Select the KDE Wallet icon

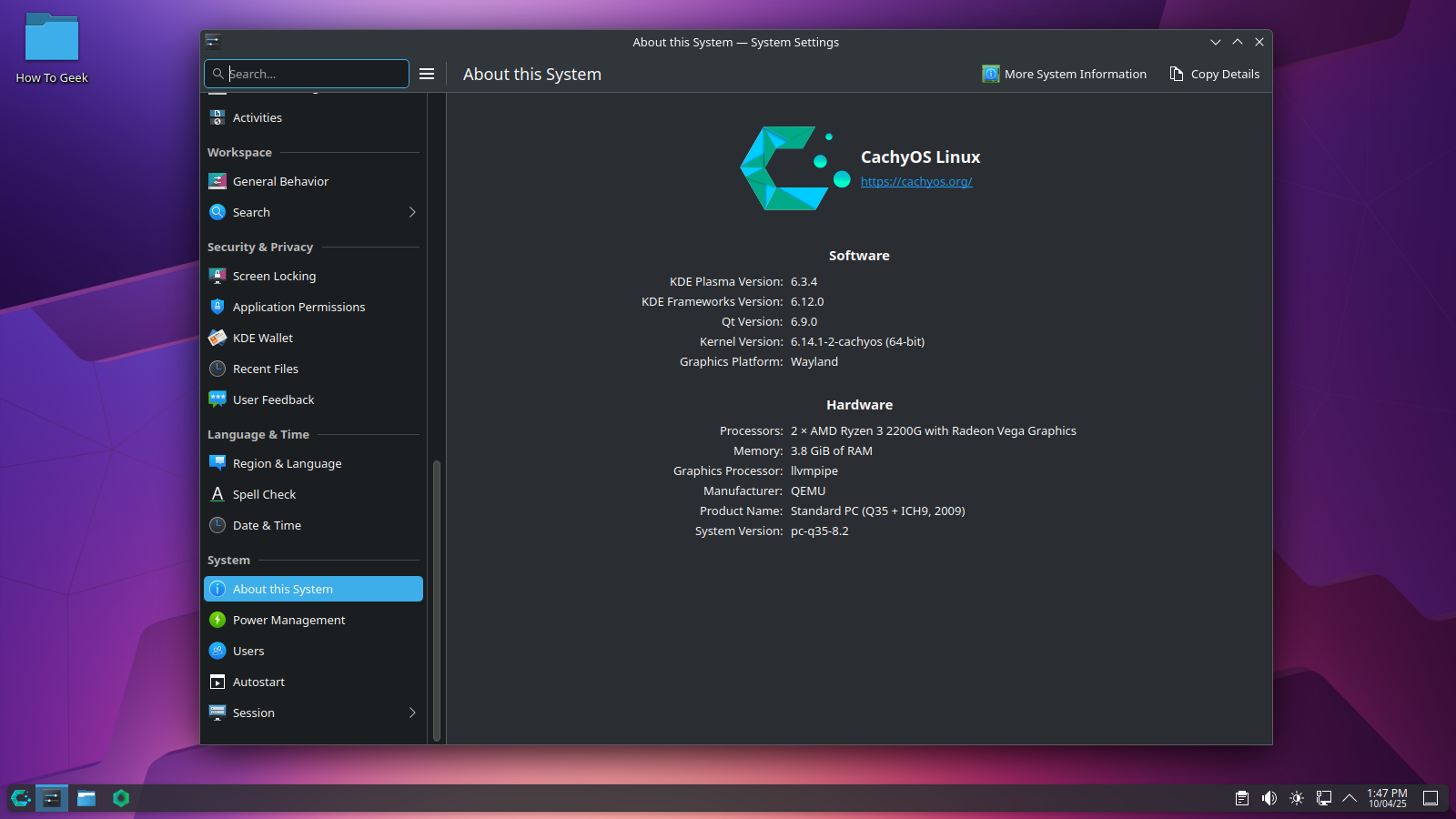click(217, 338)
